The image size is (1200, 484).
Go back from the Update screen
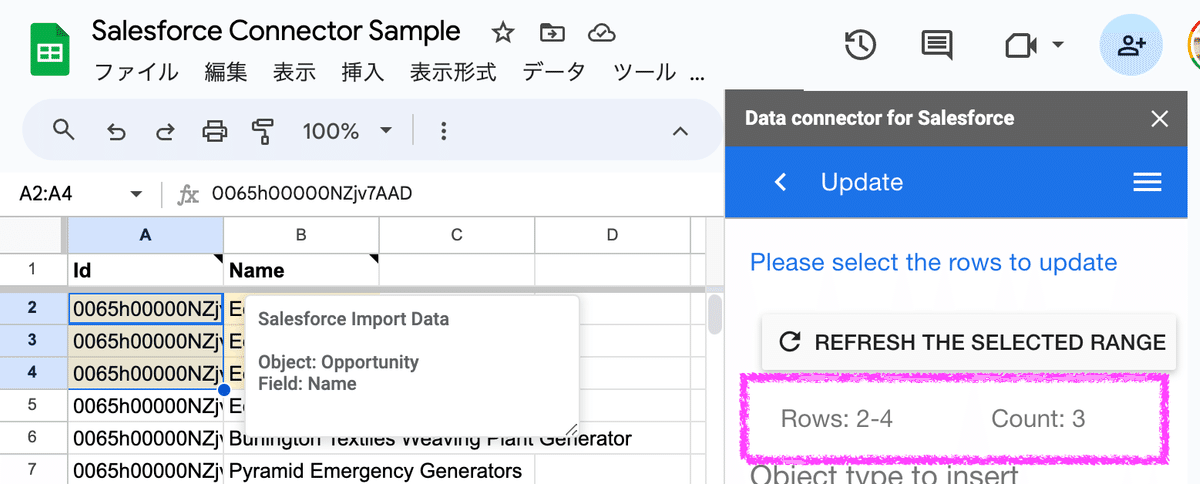(781, 182)
